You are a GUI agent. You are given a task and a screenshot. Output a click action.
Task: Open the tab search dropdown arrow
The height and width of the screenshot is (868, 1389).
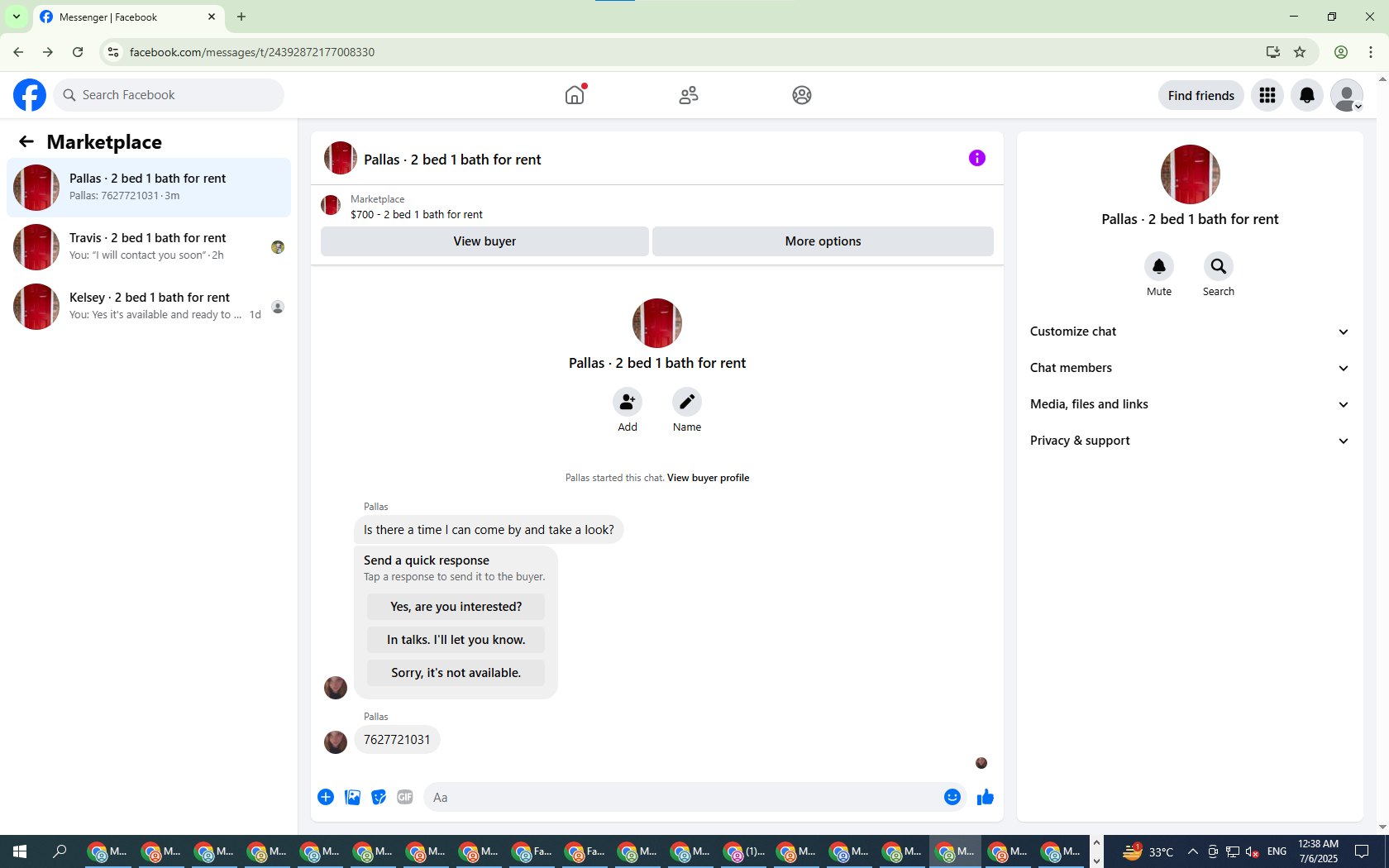[x=17, y=17]
